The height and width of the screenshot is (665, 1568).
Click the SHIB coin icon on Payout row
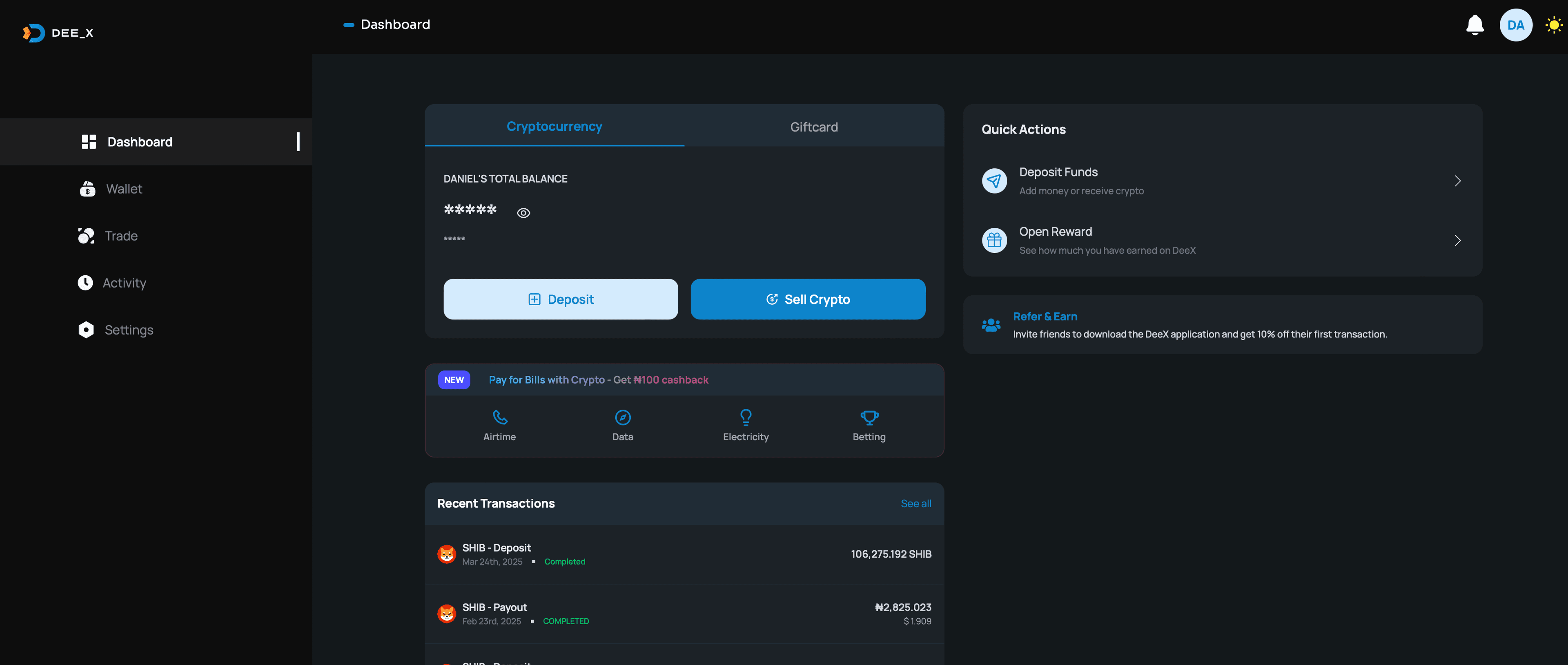447,614
